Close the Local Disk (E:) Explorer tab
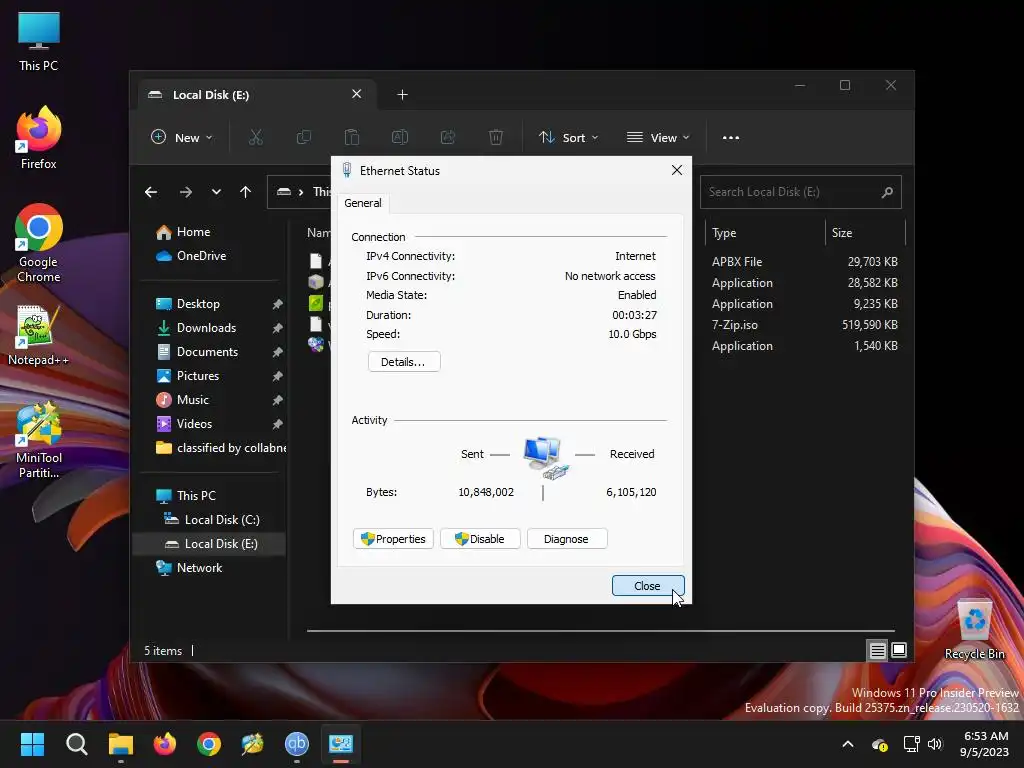The width and height of the screenshot is (1024, 768). click(x=357, y=94)
